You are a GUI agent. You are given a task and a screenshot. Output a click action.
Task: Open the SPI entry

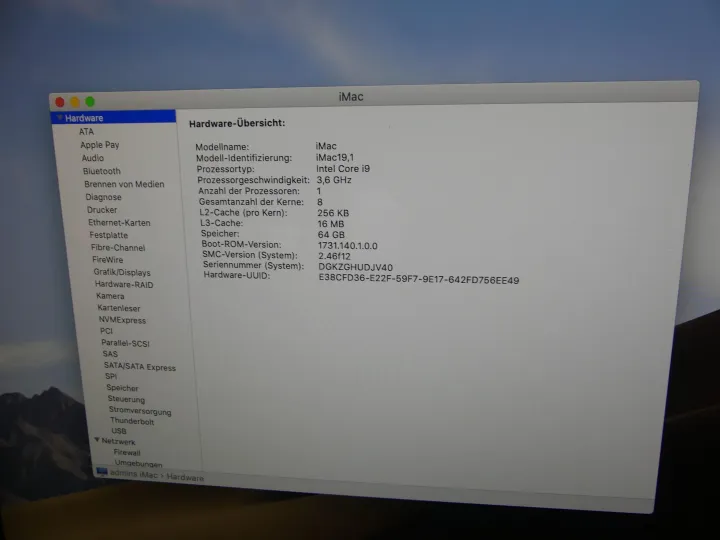111,377
